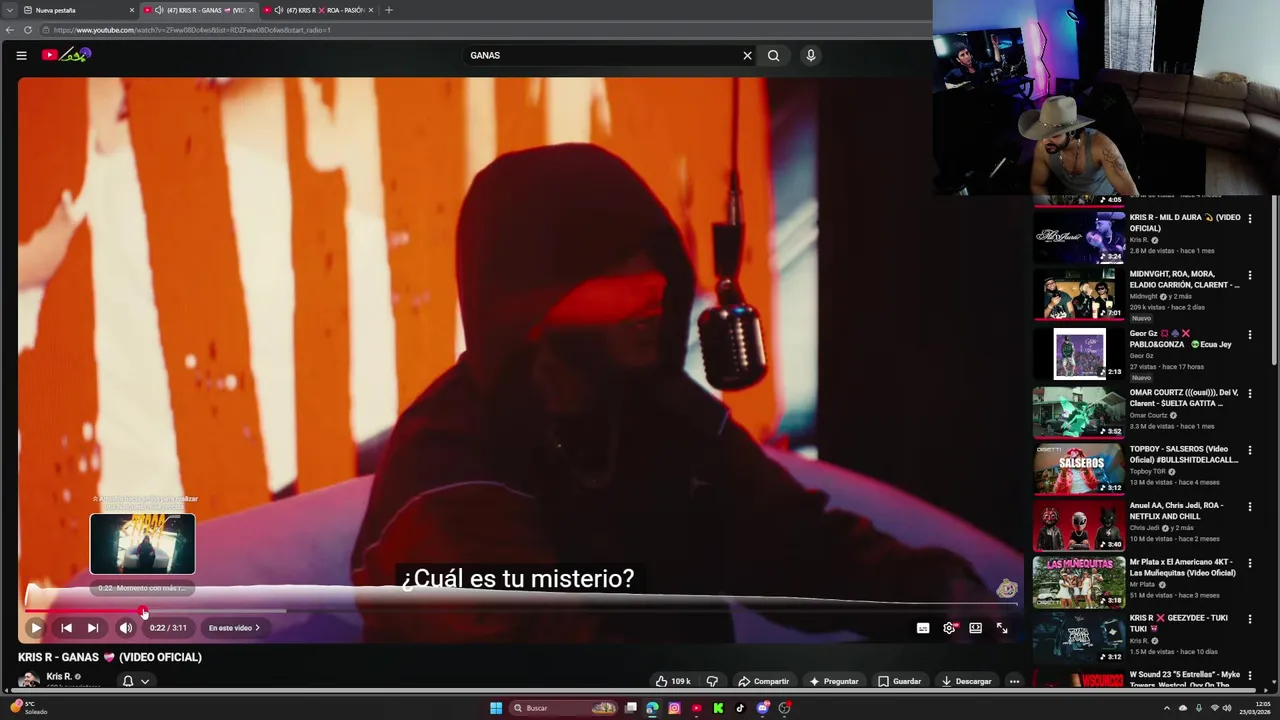Open more actions ellipsis below video
The height and width of the screenshot is (720, 1280).
1014,681
